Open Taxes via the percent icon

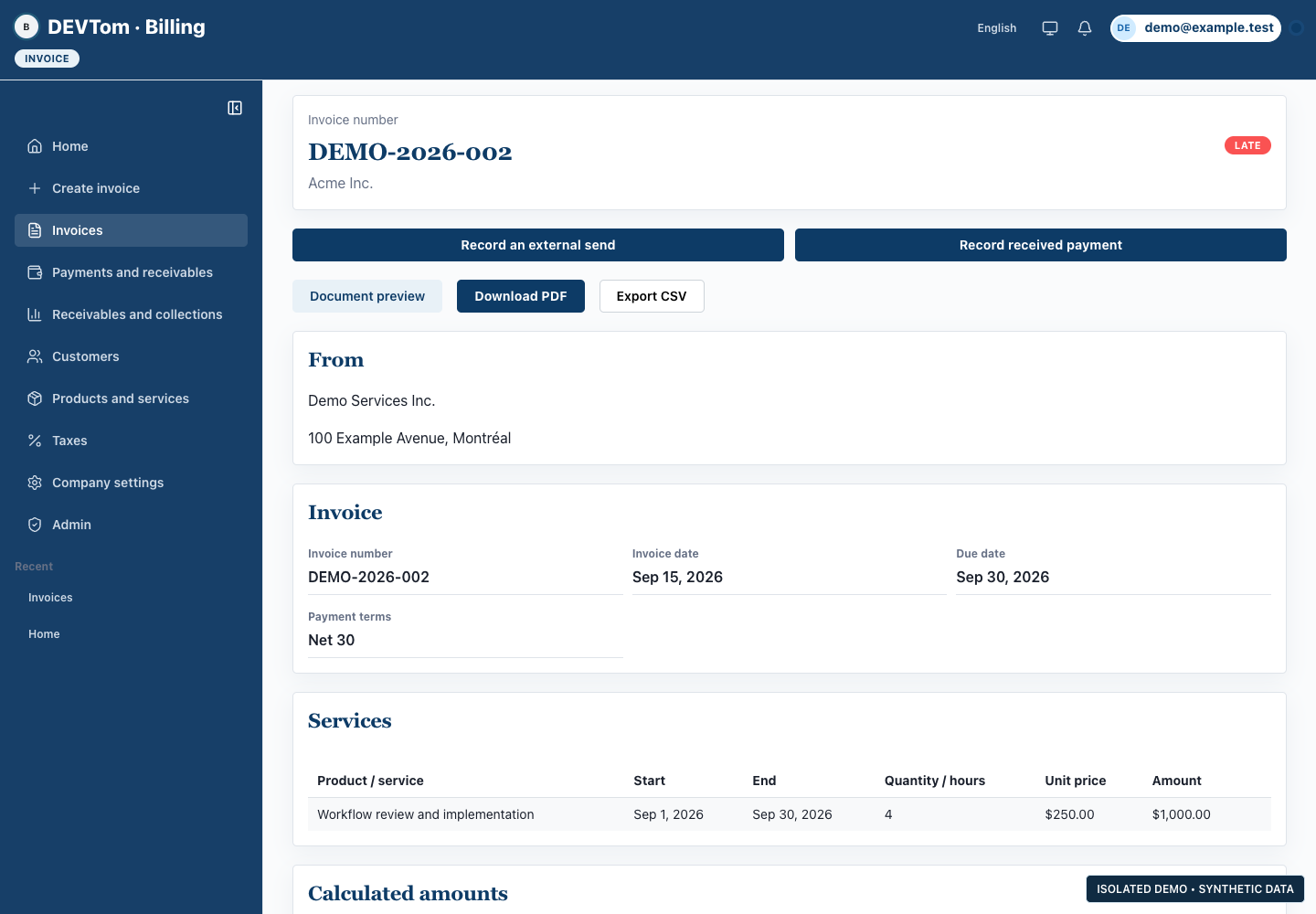(35, 441)
